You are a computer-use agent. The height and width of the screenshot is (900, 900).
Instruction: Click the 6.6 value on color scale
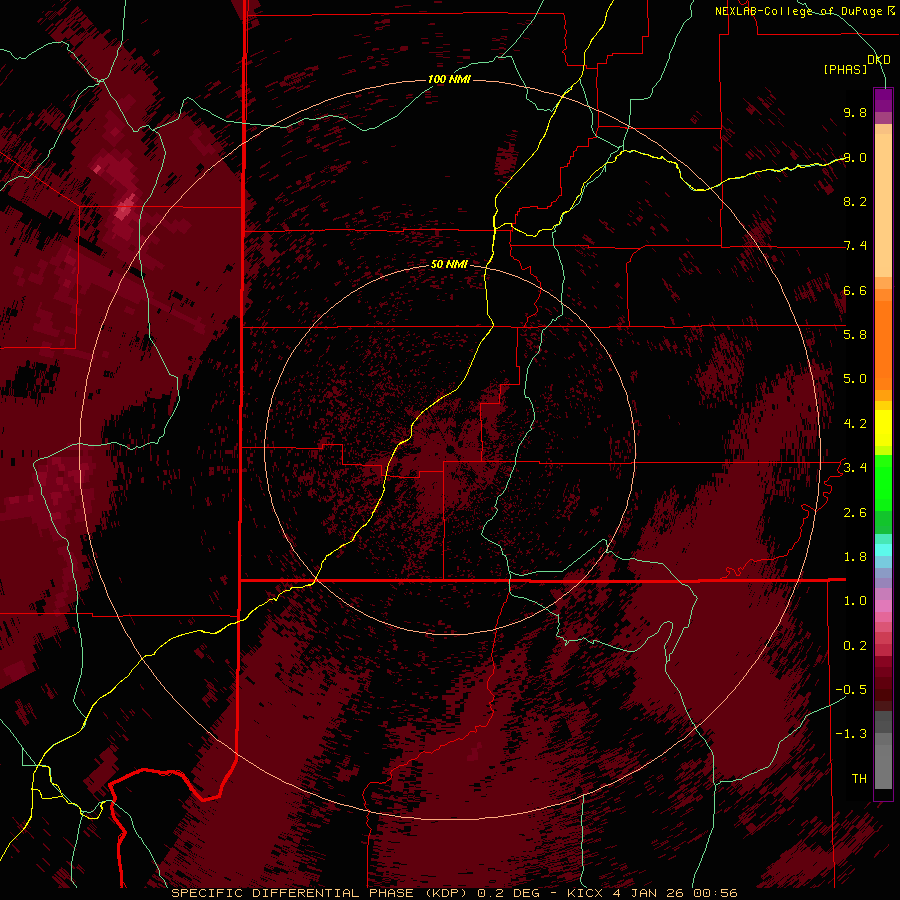coord(855,290)
